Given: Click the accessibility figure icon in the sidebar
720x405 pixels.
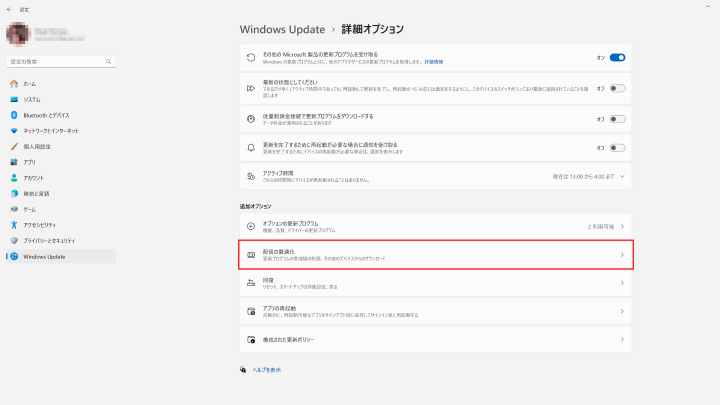Looking at the screenshot, I should [14, 225].
